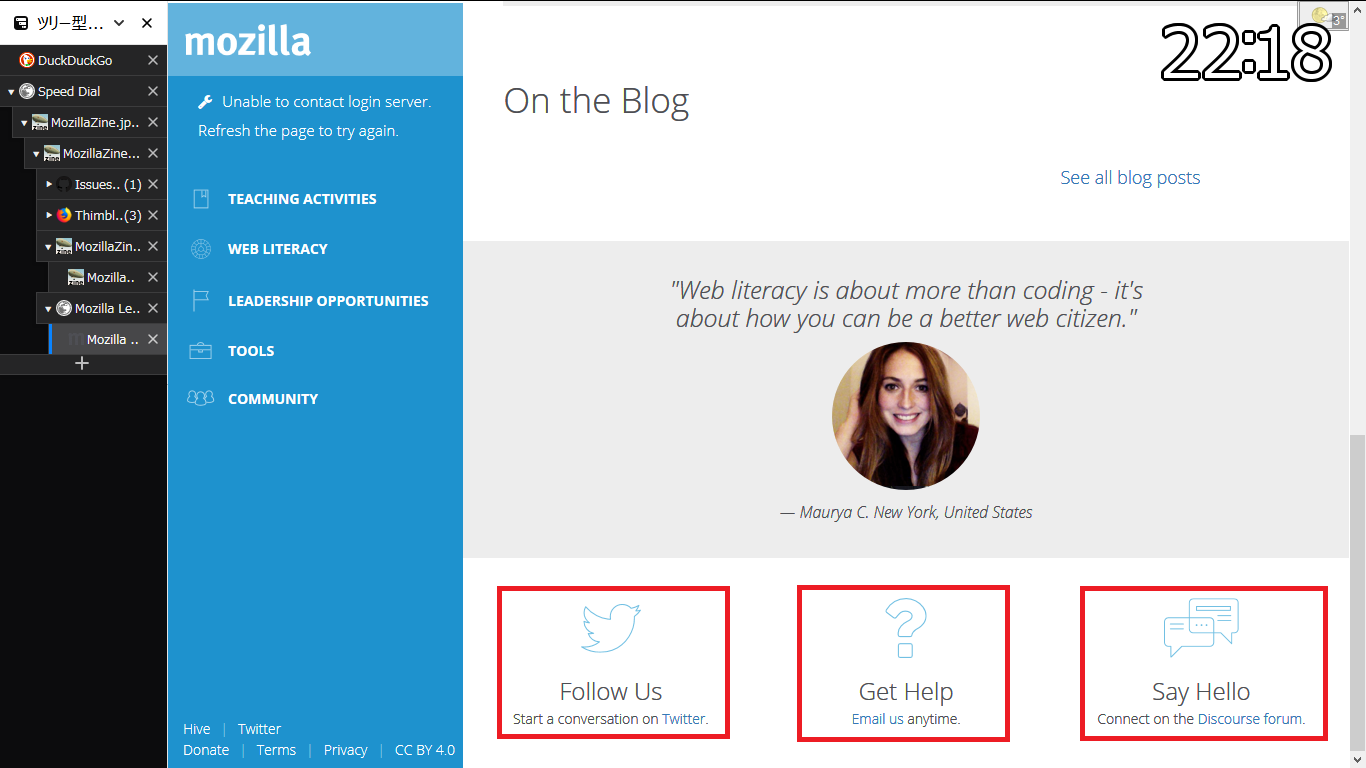The width and height of the screenshot is (1366, 768).
Task: Expand the Issues tab group
Action: pyautogui.click(x=49, y=185)
